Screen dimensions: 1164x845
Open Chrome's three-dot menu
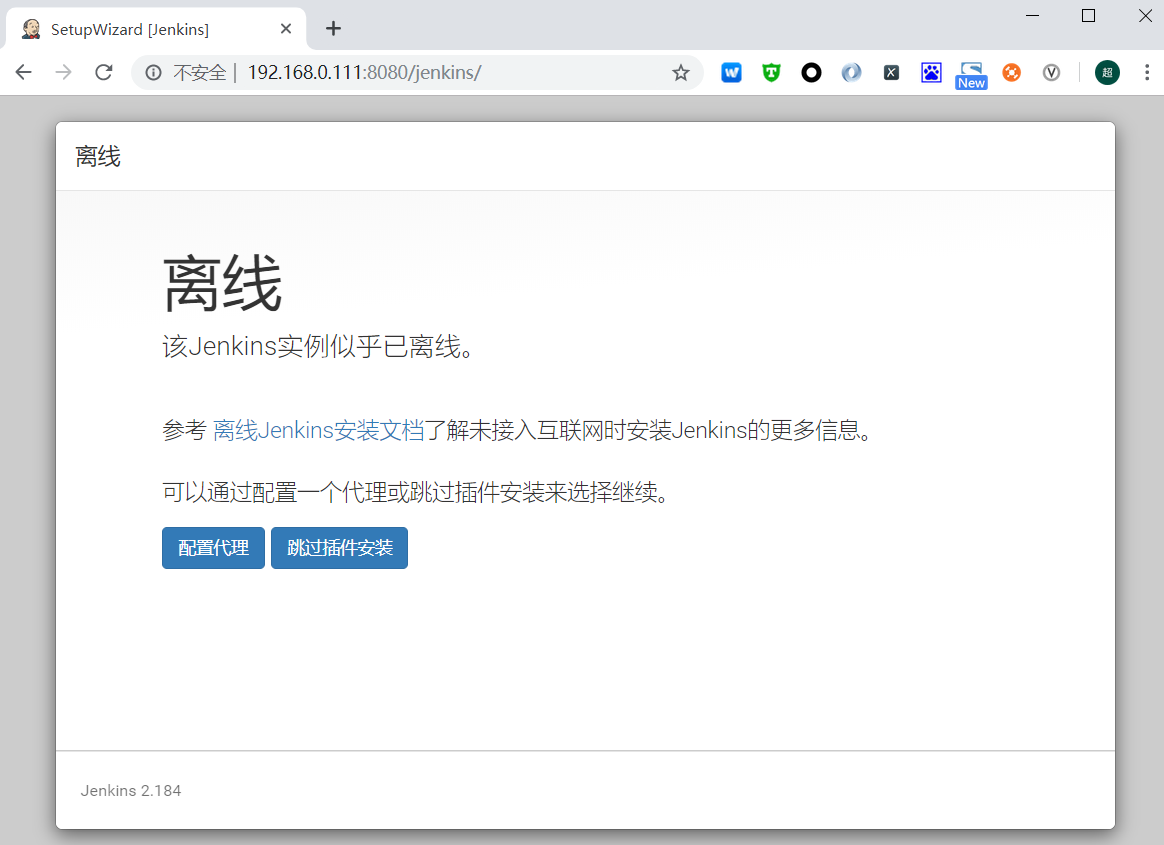click(1146, 72)
